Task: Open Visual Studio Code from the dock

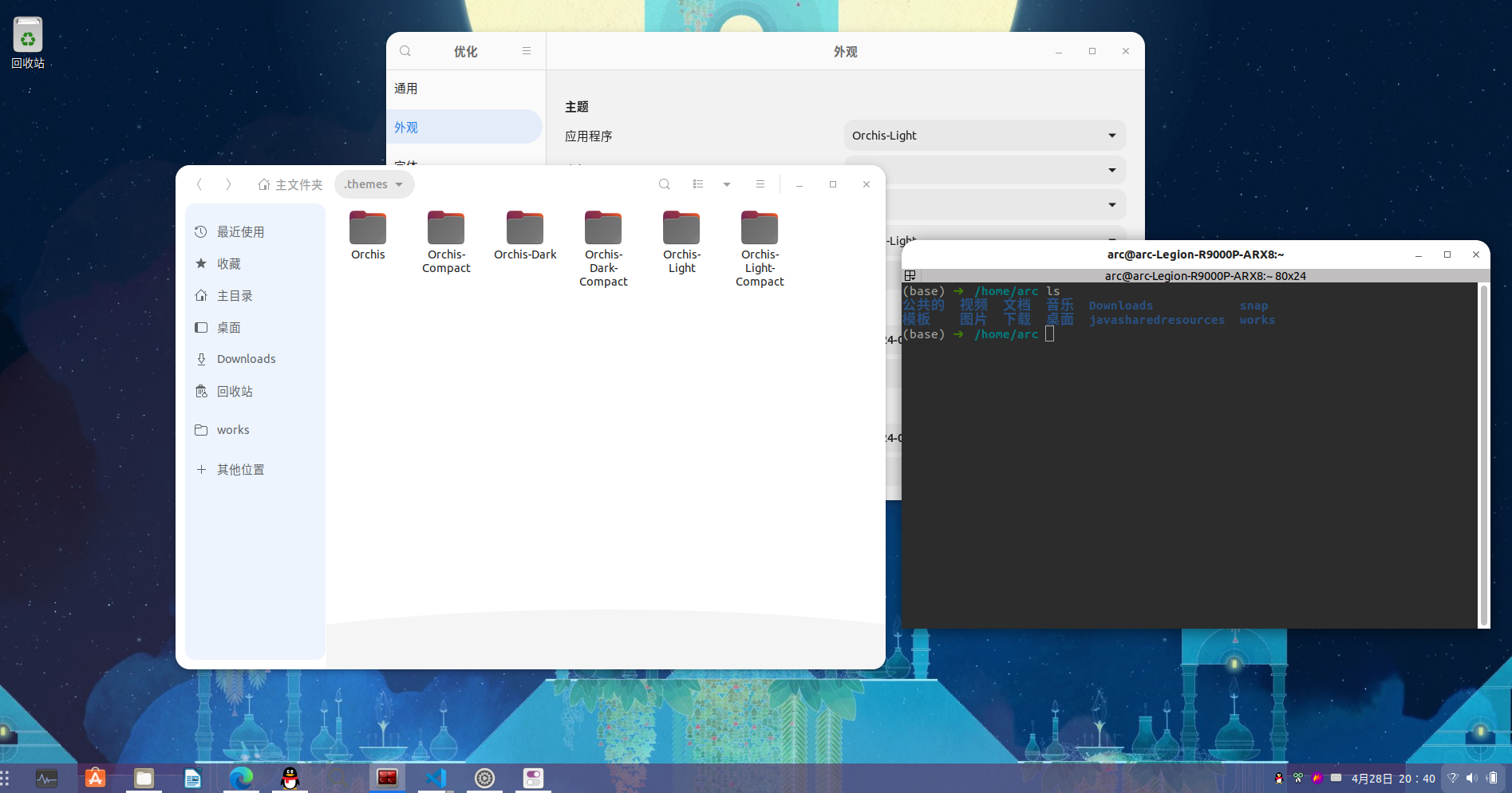Action: point(436,778)
